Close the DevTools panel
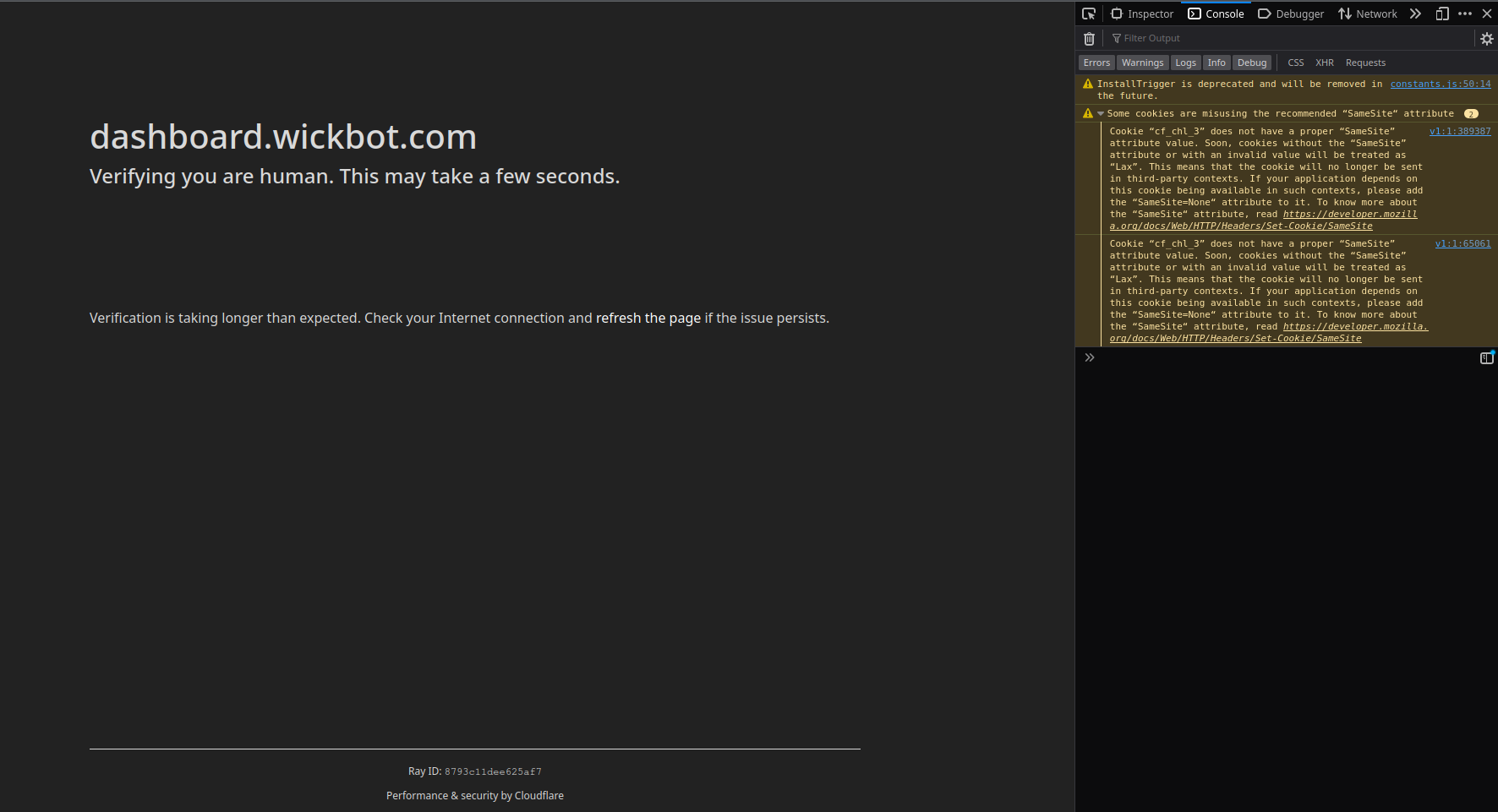 [1487, 14]
